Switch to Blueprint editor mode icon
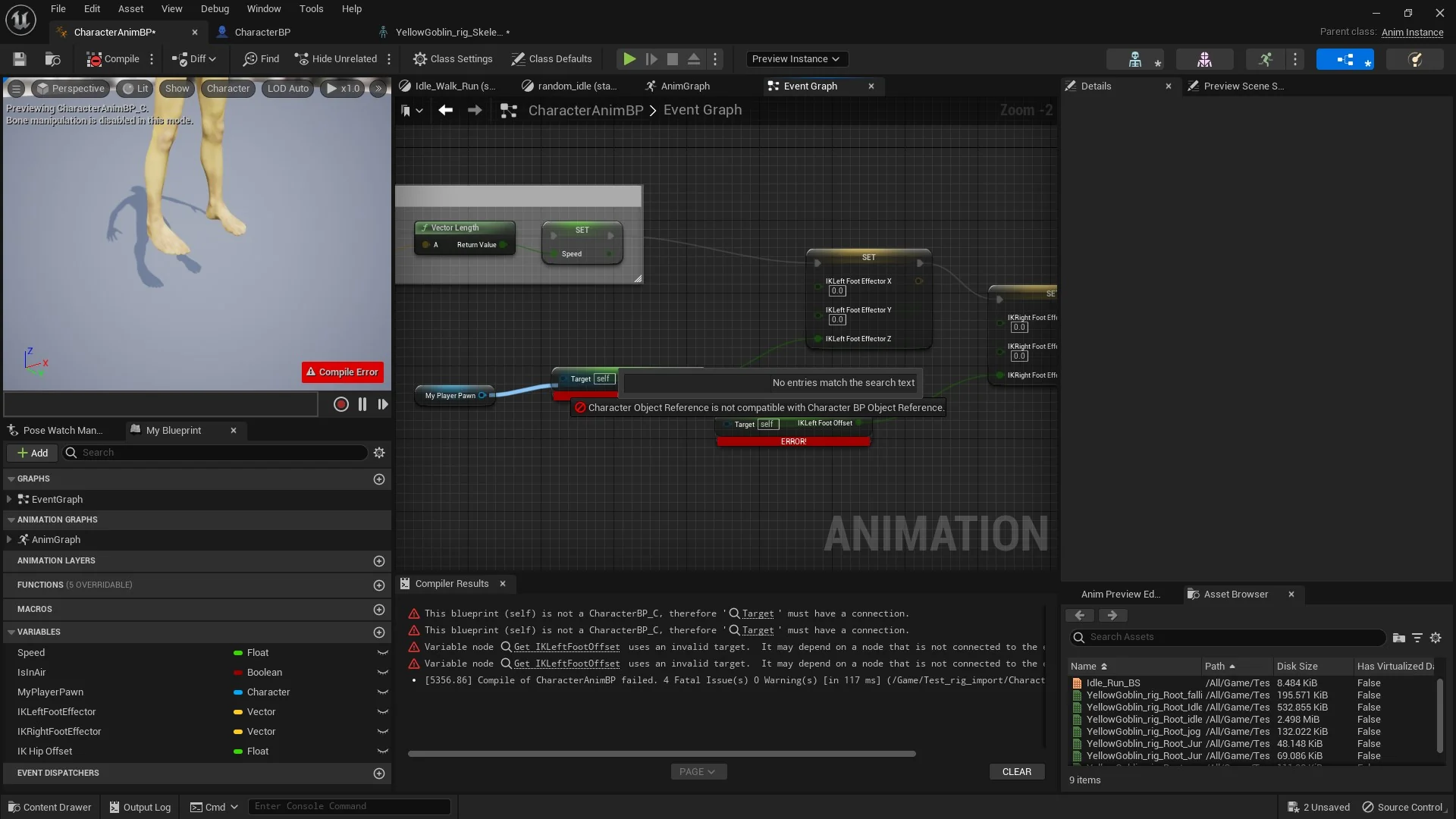The image size is (1456, 819). (1345, 59)
